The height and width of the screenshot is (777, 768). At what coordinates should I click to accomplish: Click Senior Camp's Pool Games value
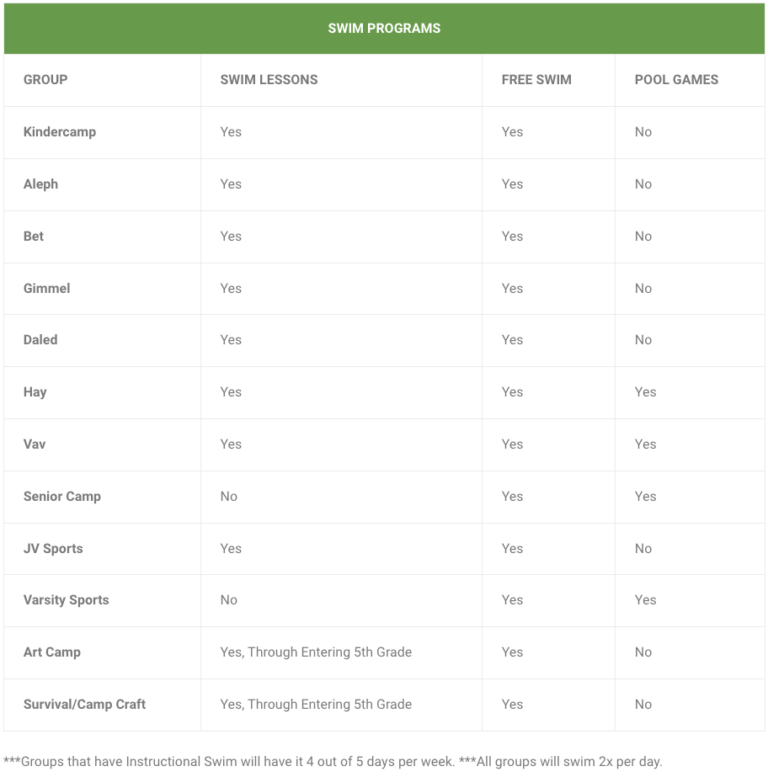[x=646, y=496]
